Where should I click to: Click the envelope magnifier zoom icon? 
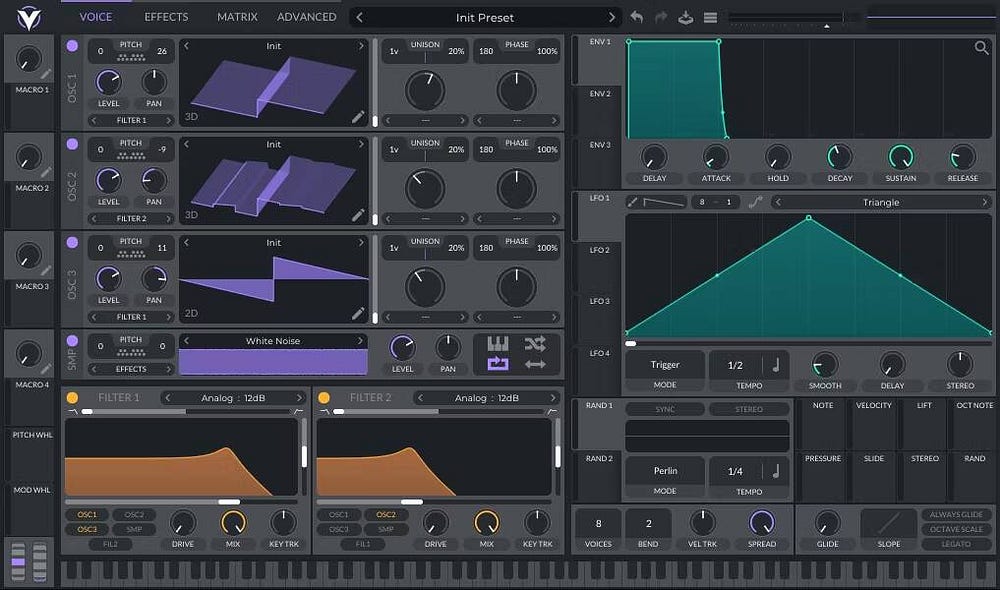pos(982,48)
